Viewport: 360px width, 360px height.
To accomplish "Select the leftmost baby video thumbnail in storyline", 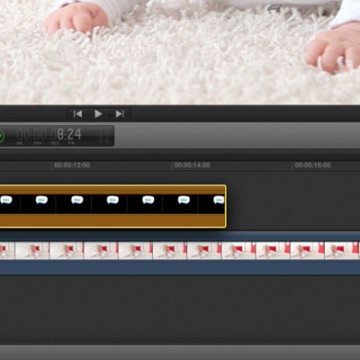I will click(x=7, y=251).
